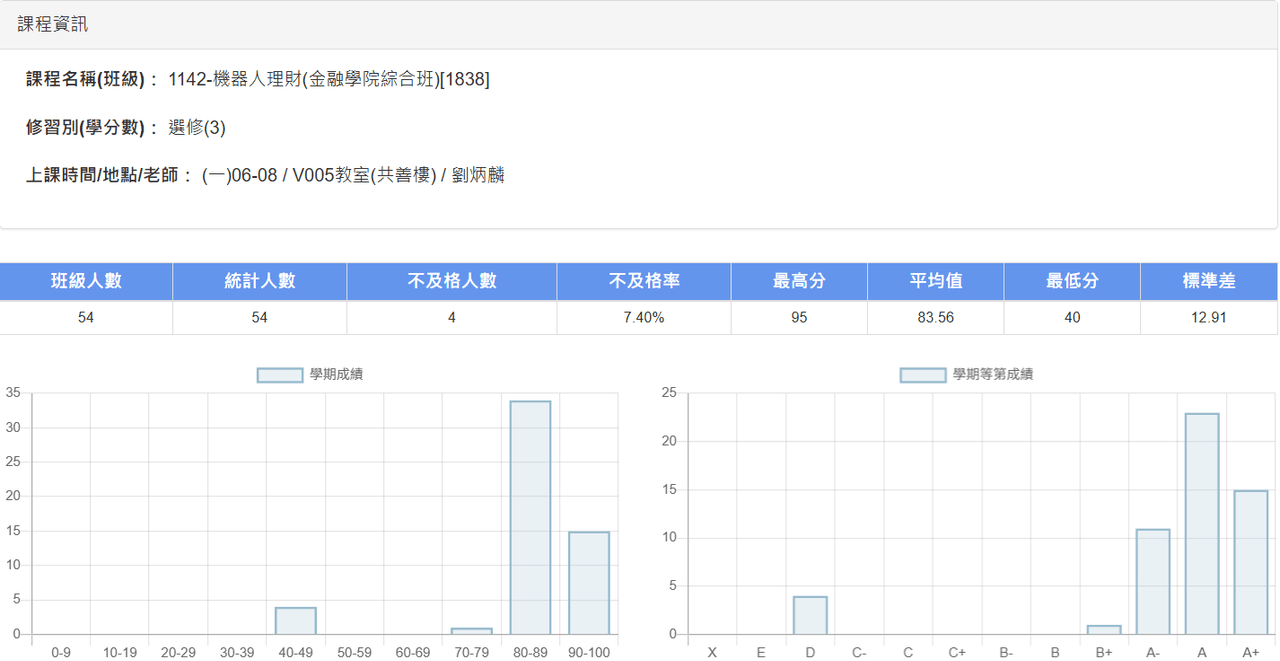The height and width of the screenshot is (661, 1280).
Task: Toggle the 學期等第成績 legend swatch
Action: pyautogui.click(x=922, y=375)
